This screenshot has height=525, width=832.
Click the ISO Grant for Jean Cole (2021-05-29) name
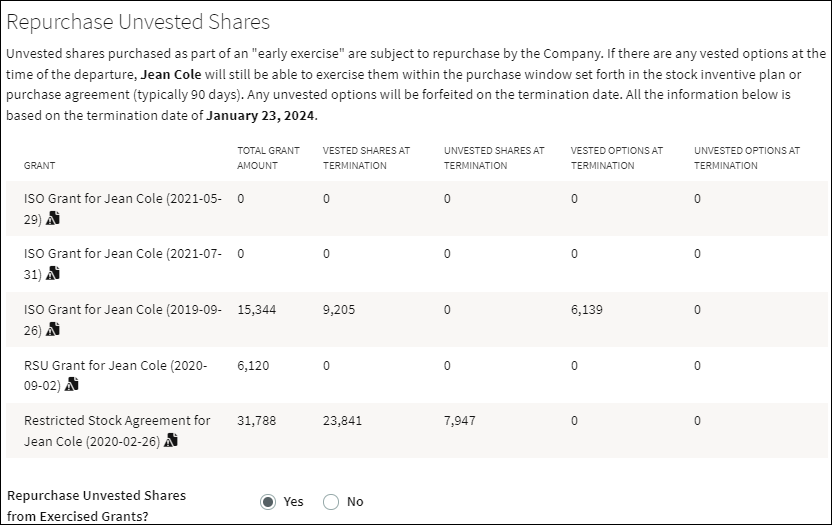pos(123,209)
